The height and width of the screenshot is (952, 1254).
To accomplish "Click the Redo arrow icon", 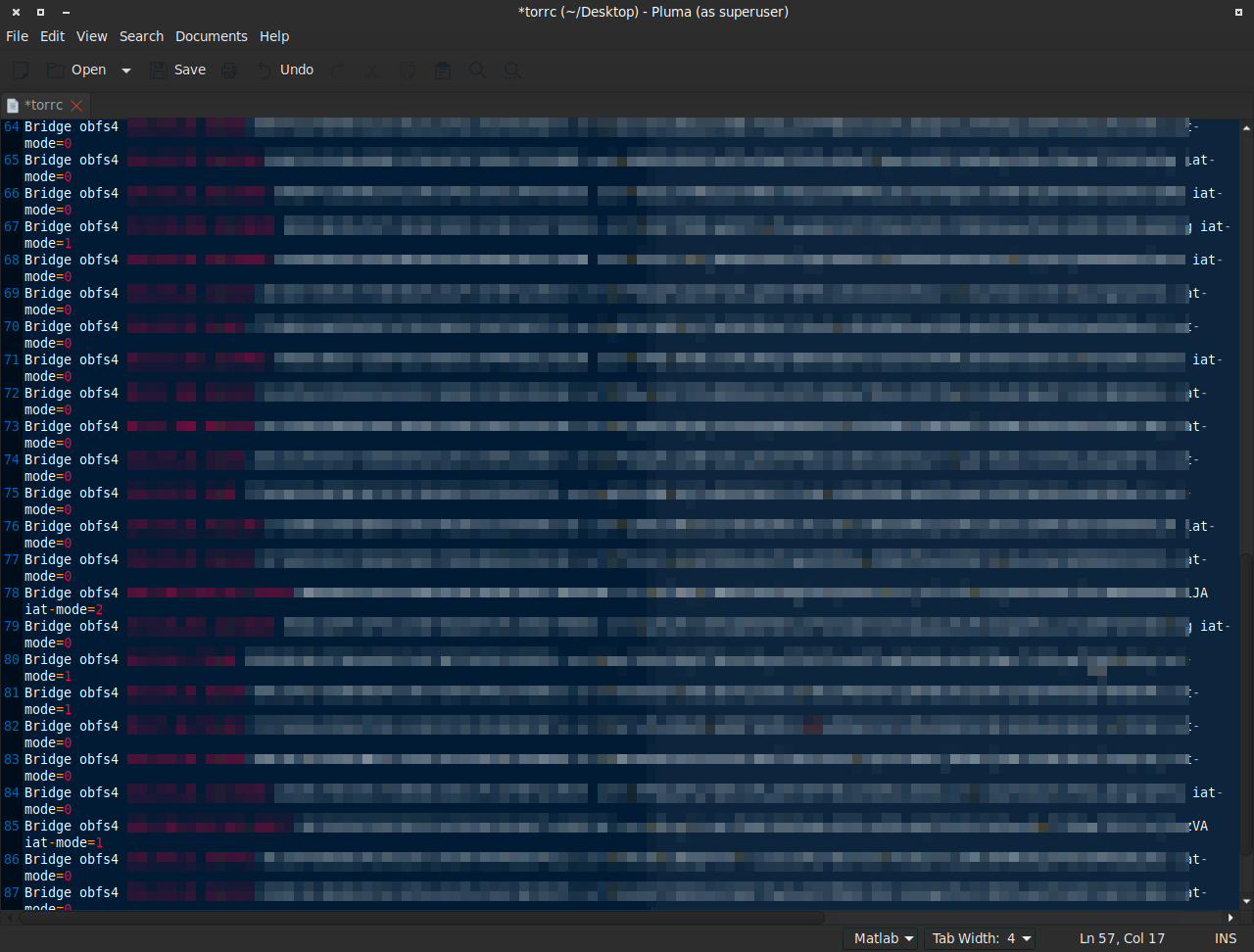I will [337, 71].
